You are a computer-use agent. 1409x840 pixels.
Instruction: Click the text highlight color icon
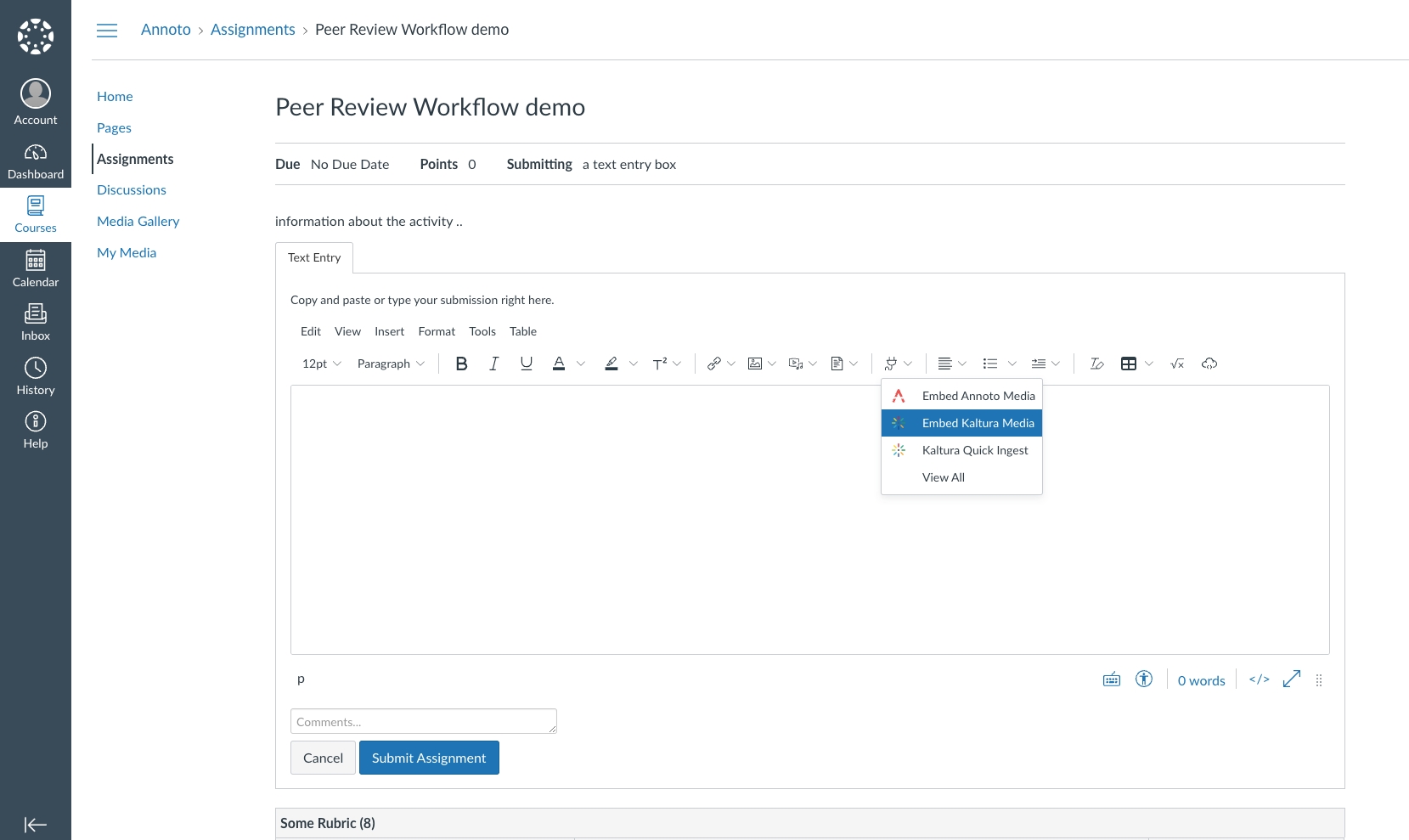(612, 364)
